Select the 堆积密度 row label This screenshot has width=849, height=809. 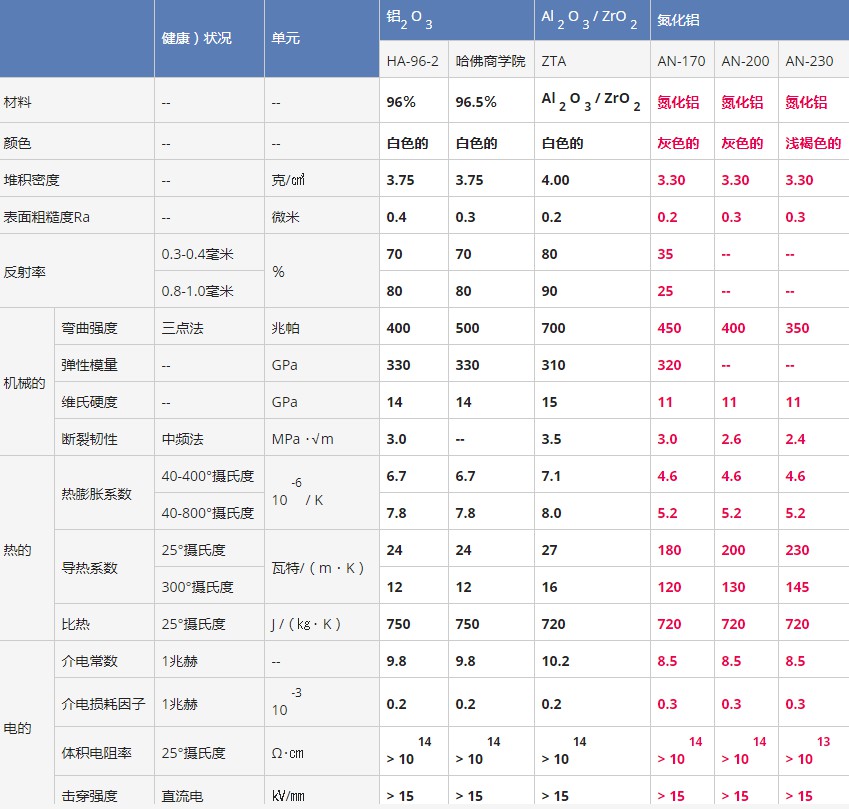(32, 180)
